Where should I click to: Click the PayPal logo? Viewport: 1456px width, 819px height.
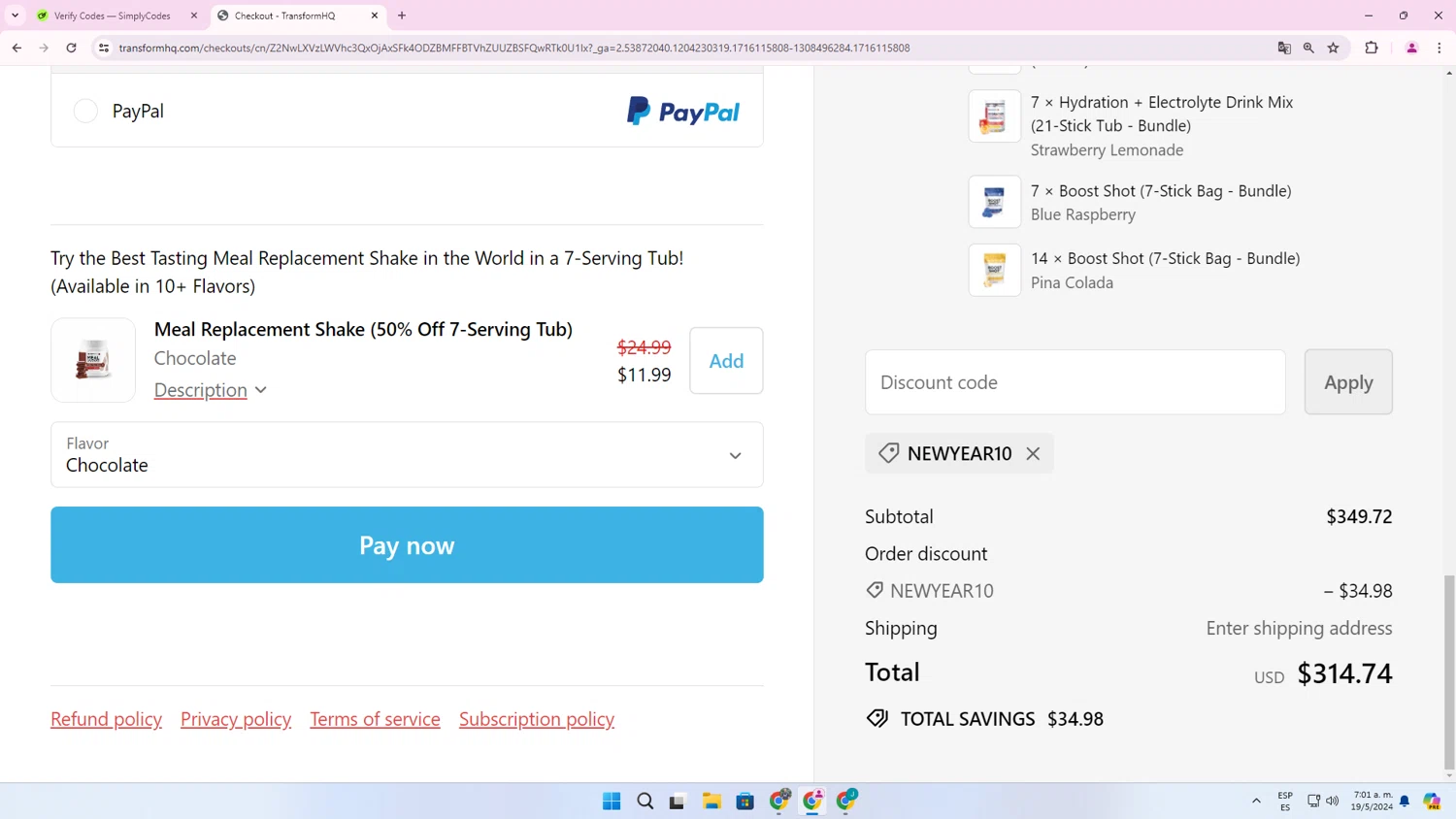[683, 112]
